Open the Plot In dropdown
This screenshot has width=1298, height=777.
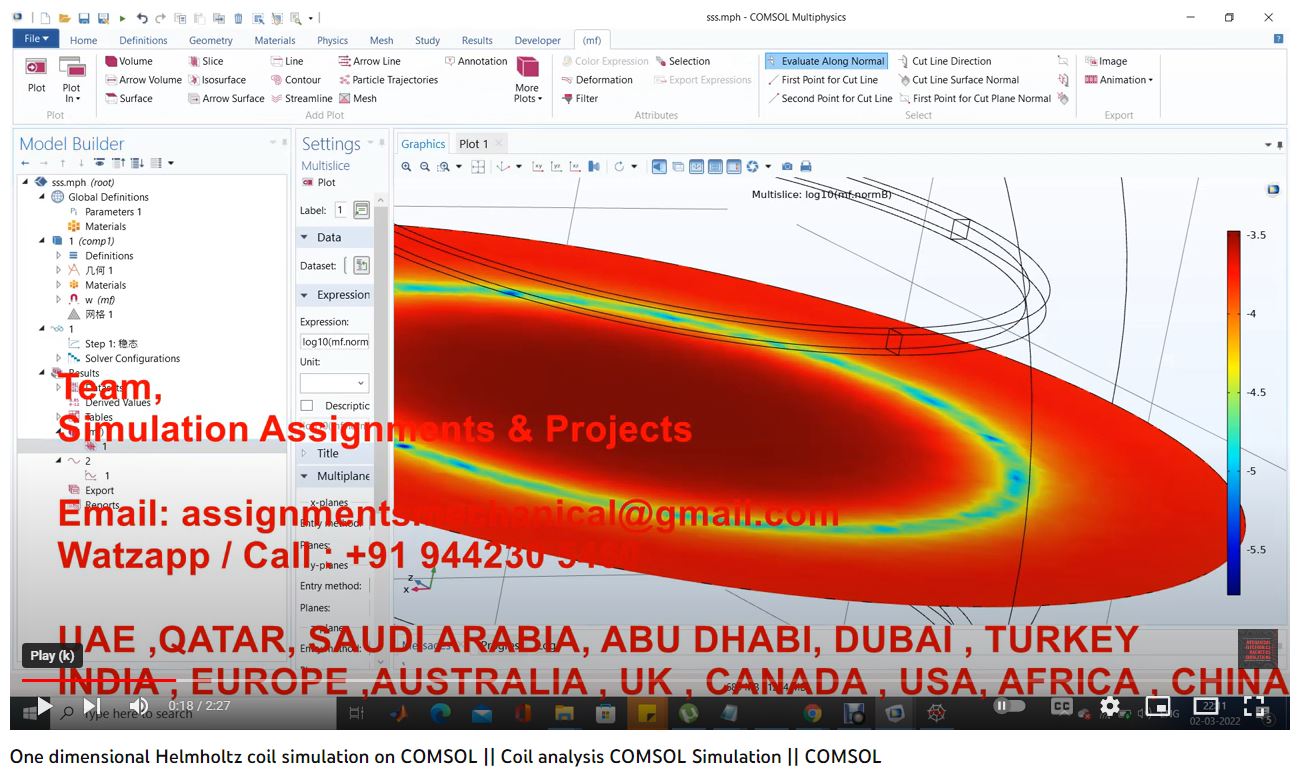(x=71, y=79)
